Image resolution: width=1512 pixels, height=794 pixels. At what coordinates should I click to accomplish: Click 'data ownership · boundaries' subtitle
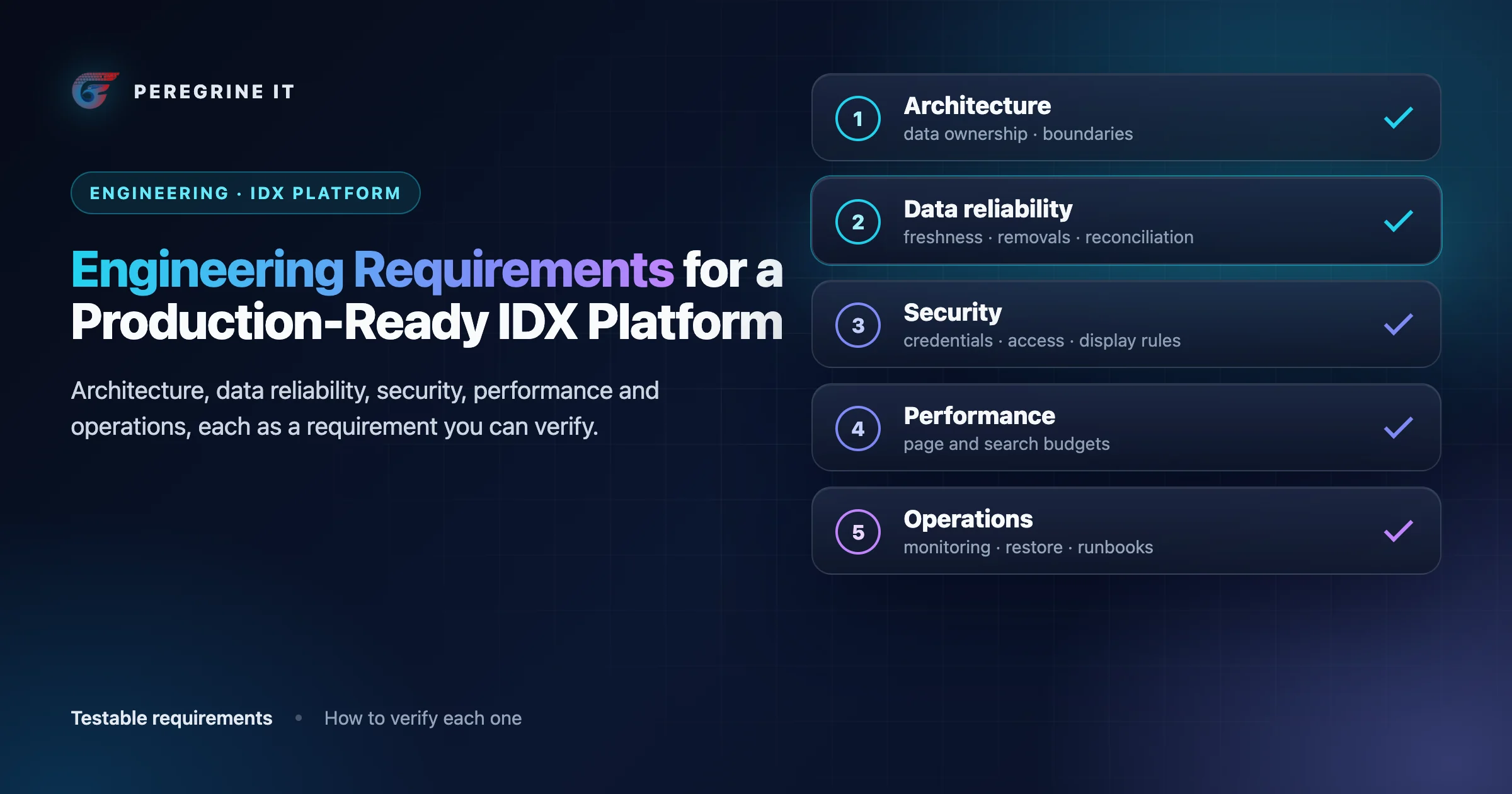click(x=1018, y=134)
